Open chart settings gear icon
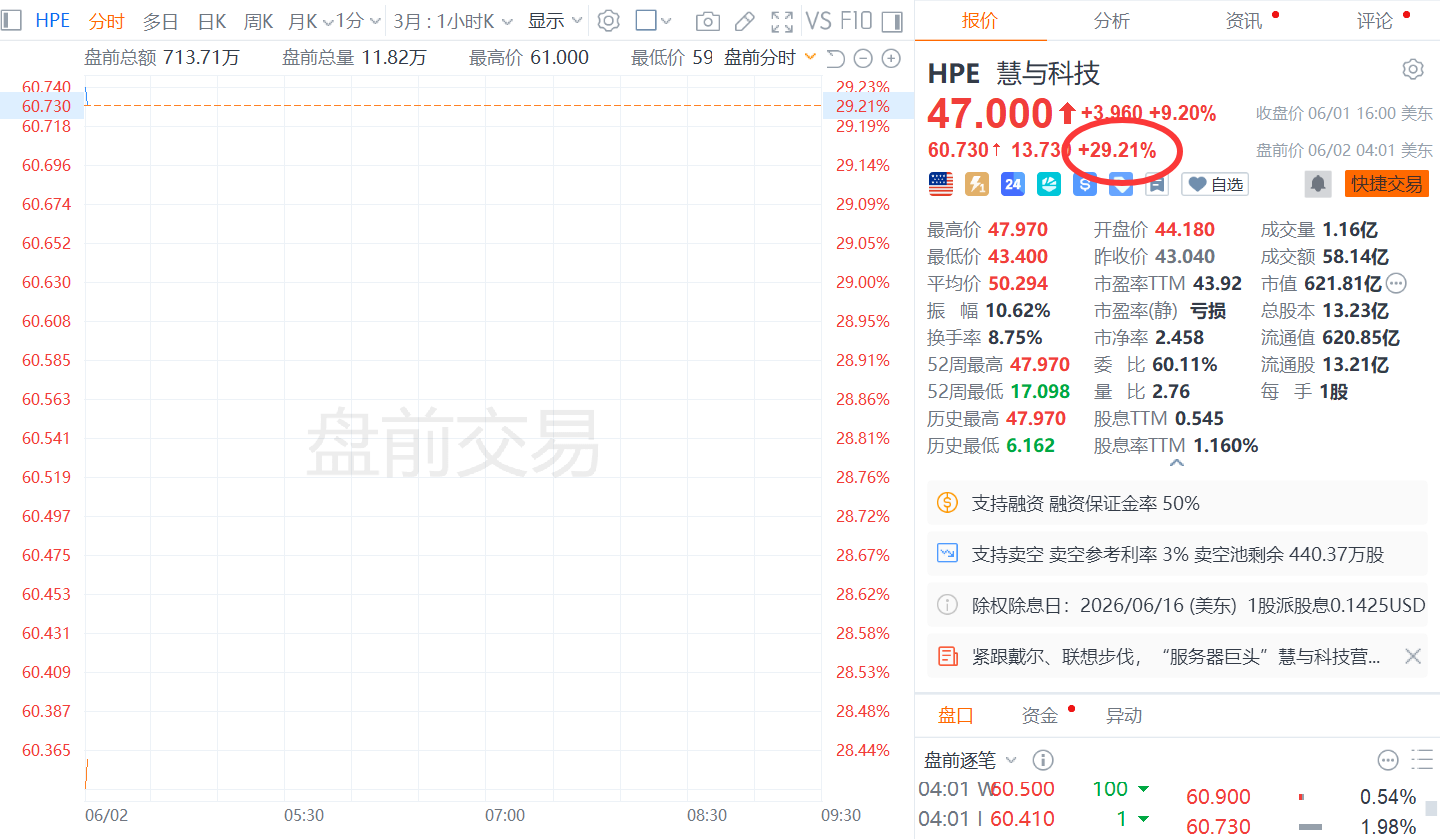Screen dimensions: 1441x839 click(x=609, y=20)
